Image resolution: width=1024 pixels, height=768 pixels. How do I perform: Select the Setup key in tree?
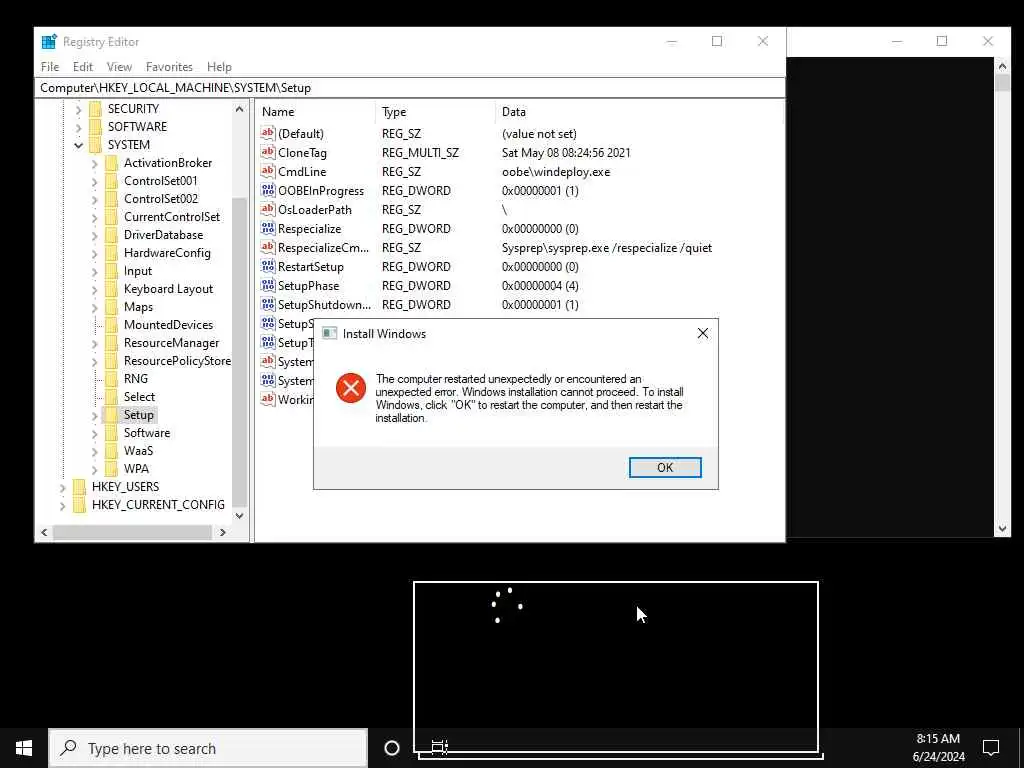click(138, 415)
